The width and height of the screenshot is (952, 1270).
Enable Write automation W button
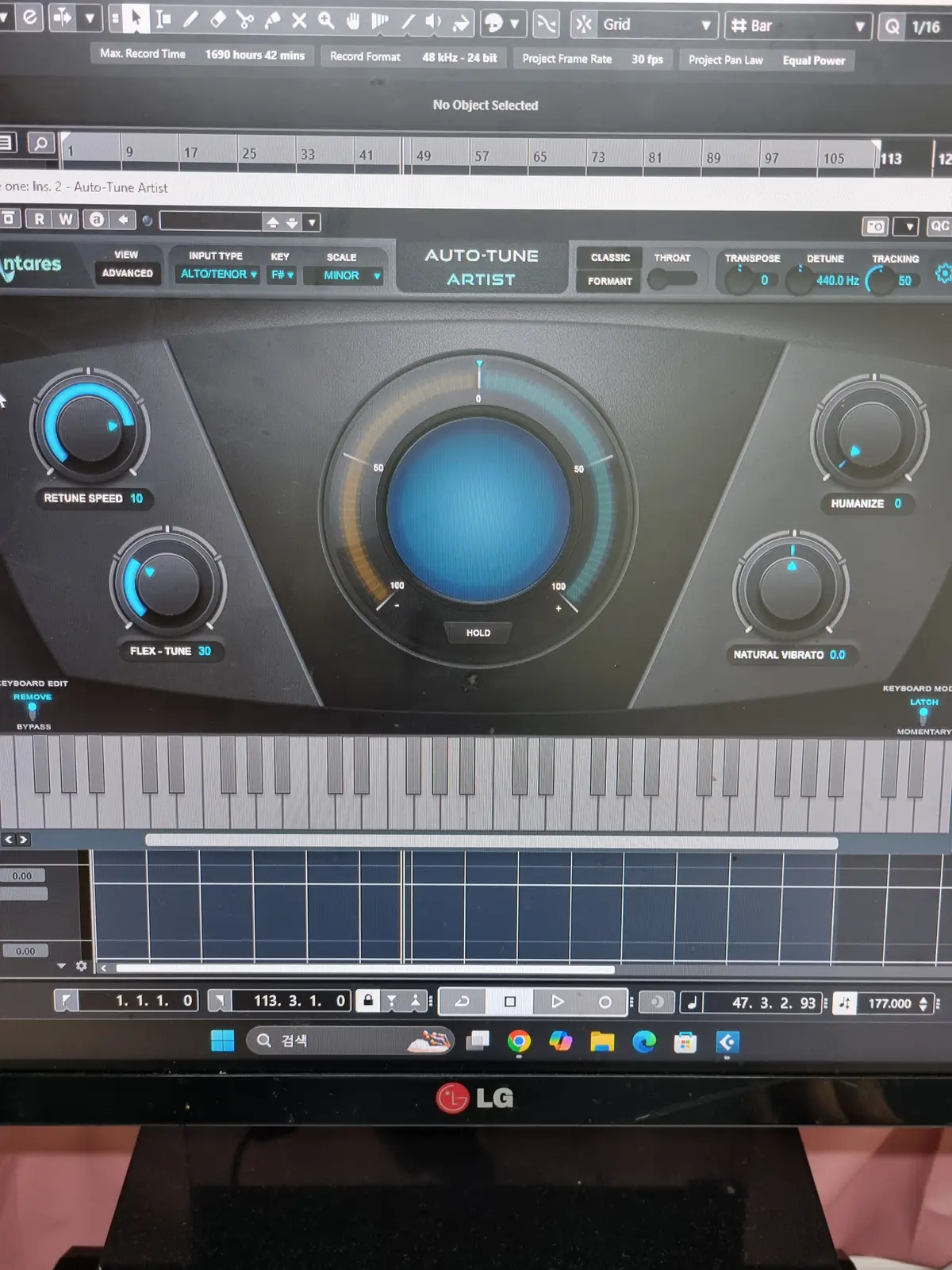66,219
